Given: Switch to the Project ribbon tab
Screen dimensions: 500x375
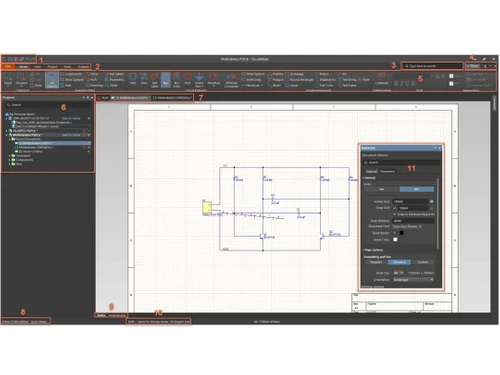Looking at the screenshot, I should point(52,66).
